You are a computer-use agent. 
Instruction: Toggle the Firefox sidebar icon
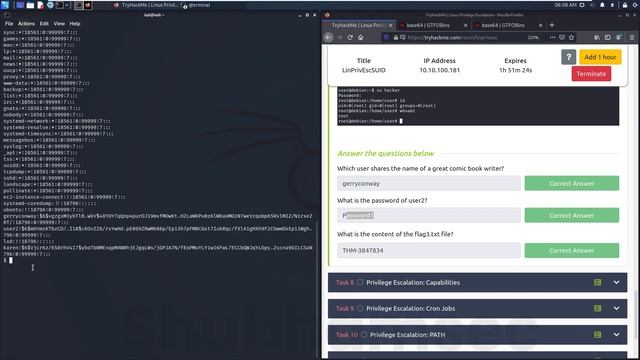[608, 37]
